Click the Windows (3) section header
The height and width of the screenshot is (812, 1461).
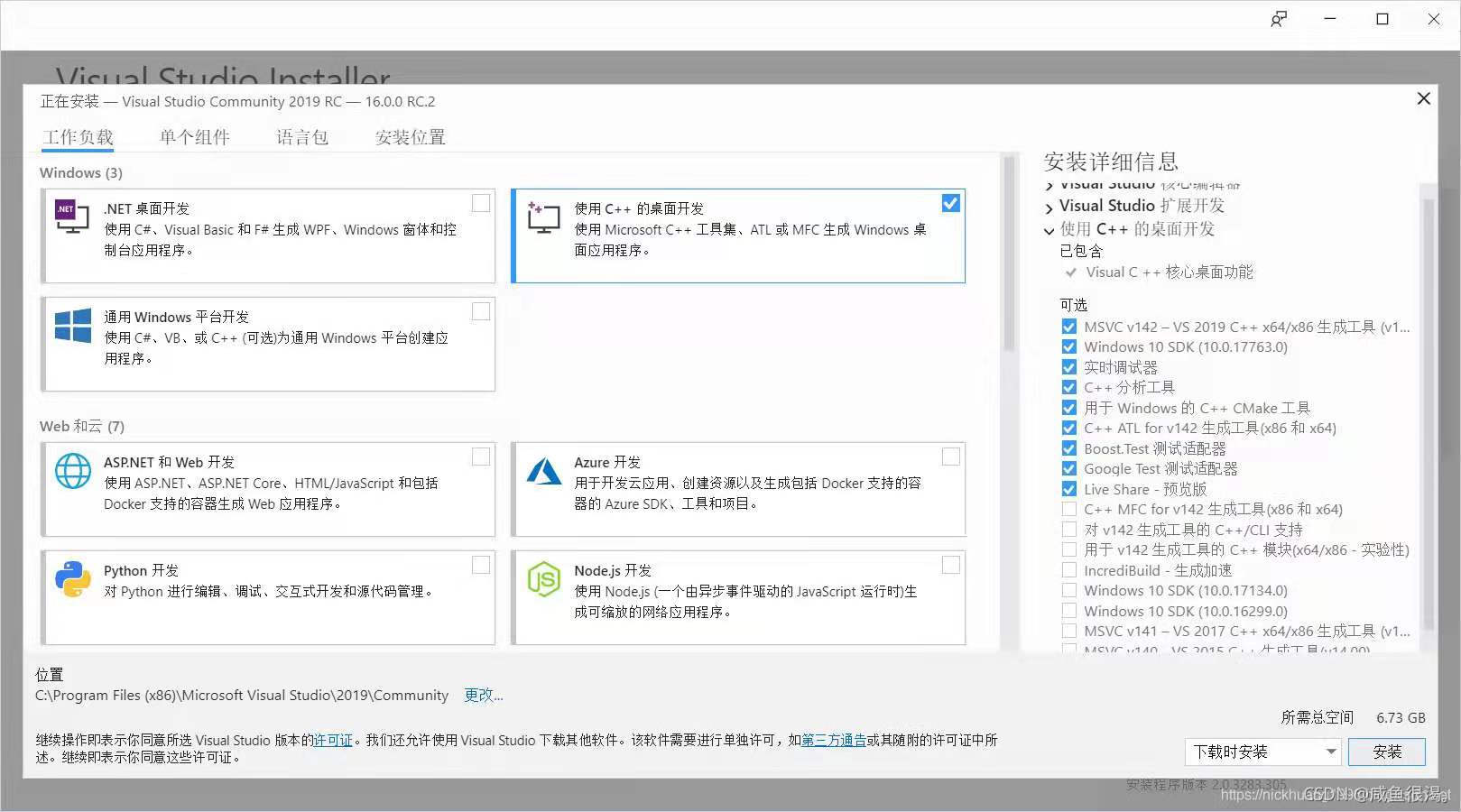(x=81, y=172)
